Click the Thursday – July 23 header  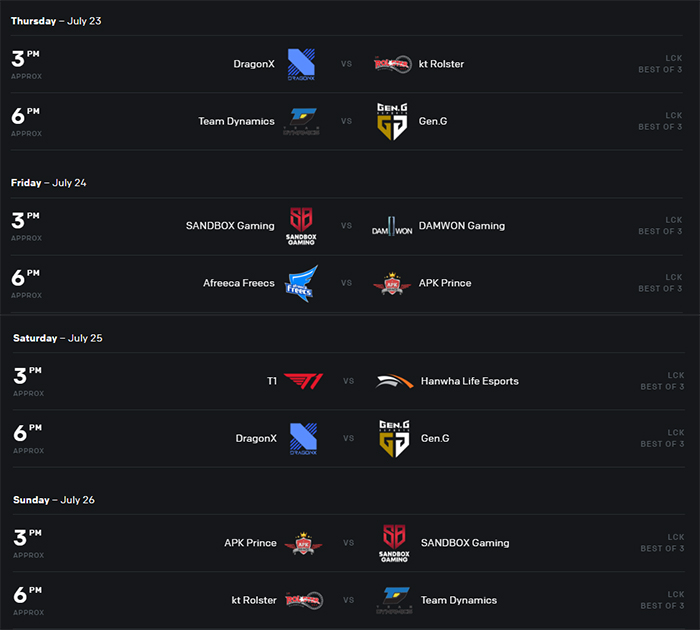coord(56,21)
